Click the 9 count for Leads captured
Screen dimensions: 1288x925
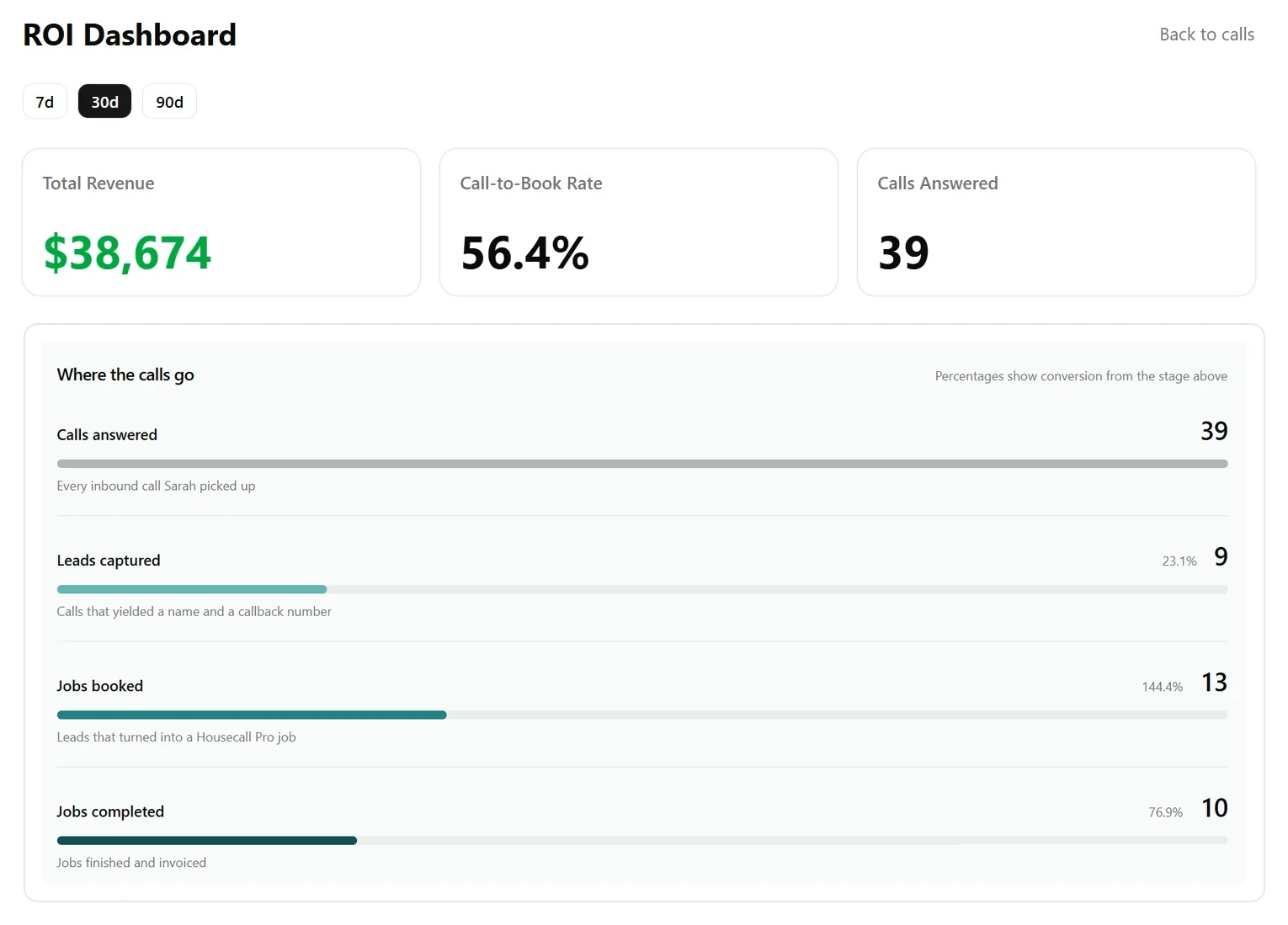[x=1221, y=556]
